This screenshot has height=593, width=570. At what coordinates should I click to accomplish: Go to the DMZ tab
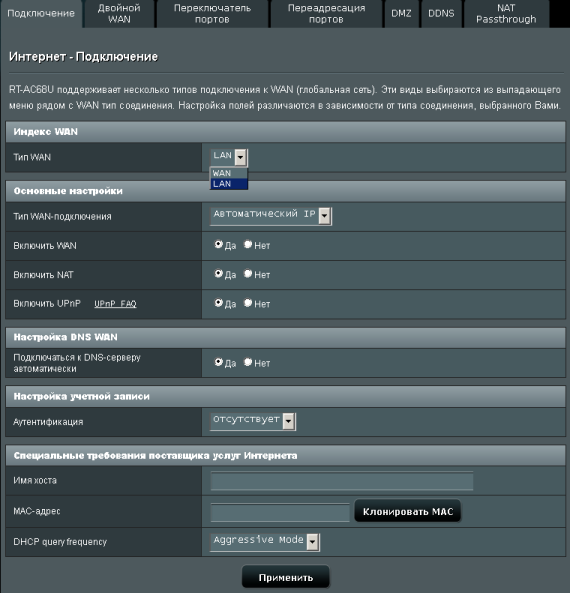[401, 14]
